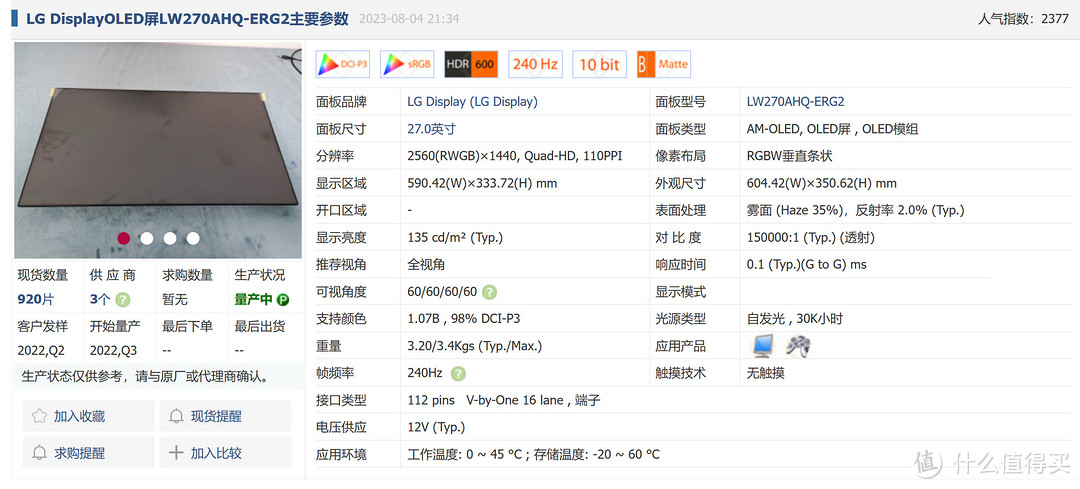Open the LG Display (LG Display) brand link
The height and width of the screenshot is (489, 1080).
coord(472,102)
